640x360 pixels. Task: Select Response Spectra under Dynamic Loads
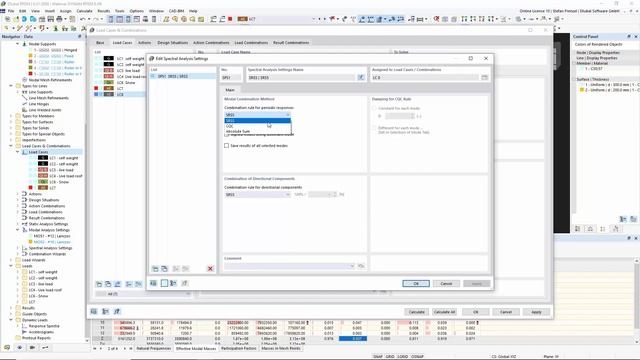point(44,326)
